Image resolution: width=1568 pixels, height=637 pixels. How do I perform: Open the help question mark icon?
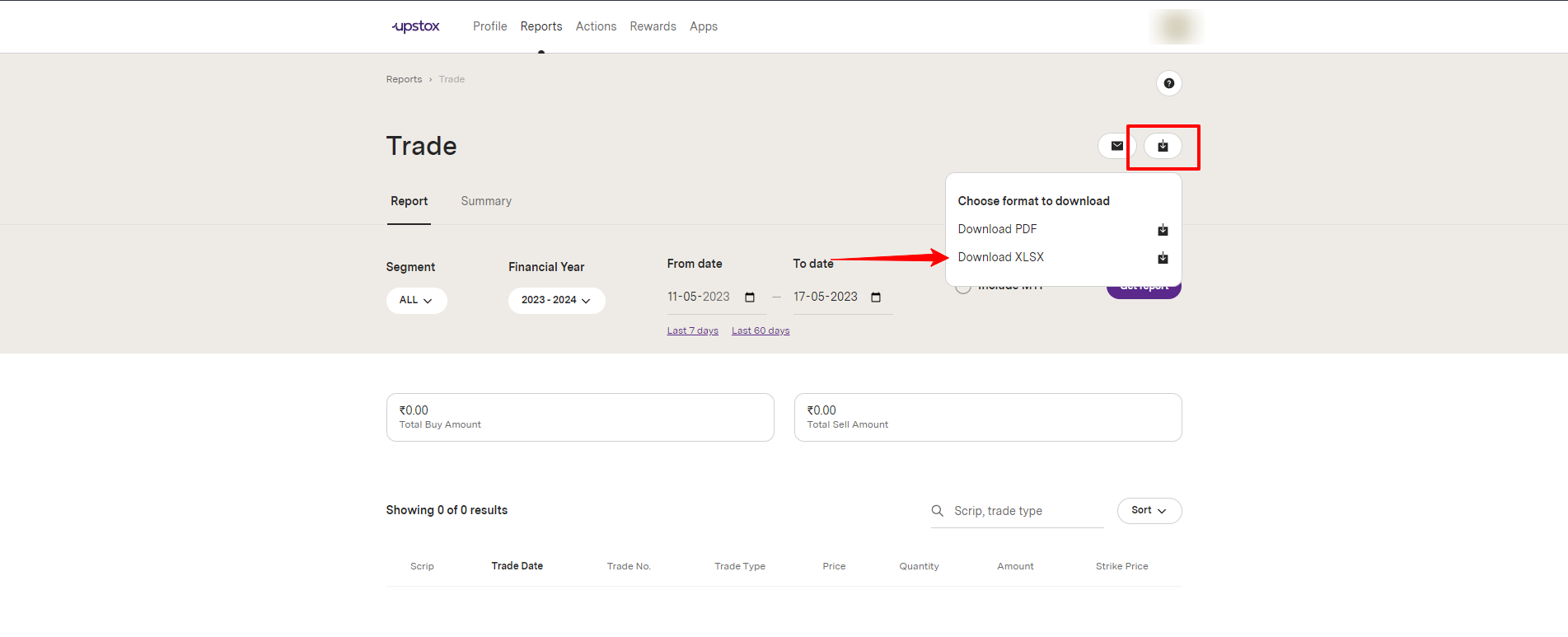point(1168,83)
